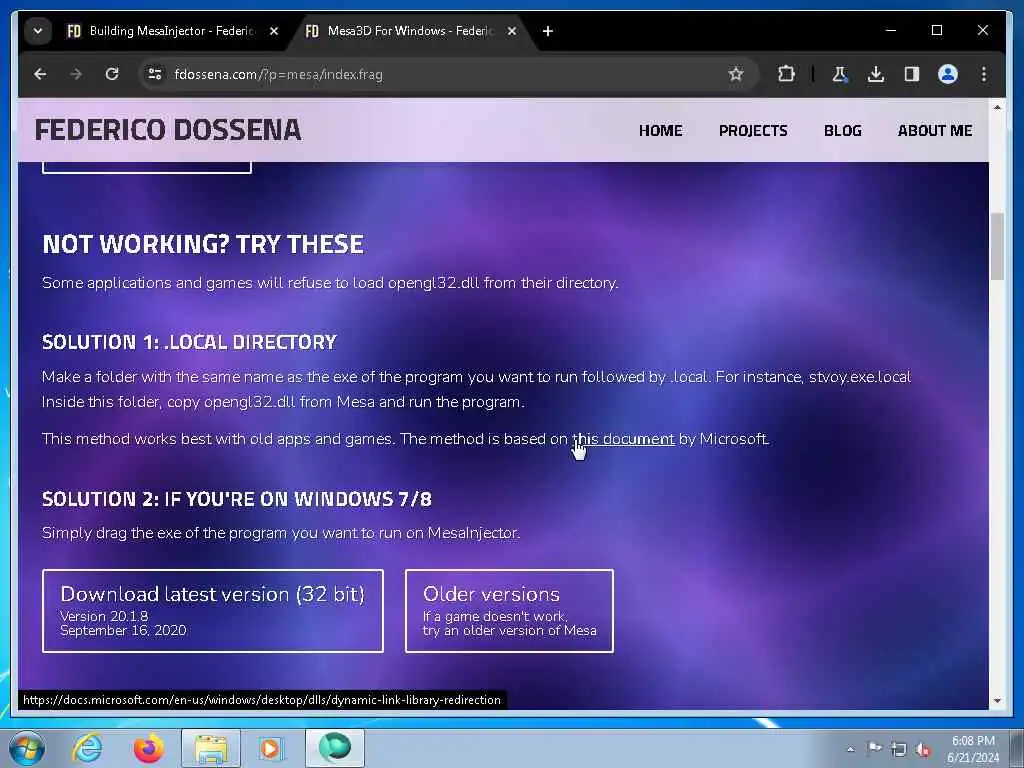Launch Firefox from the taskbar
The height and width of the screenshot is (768, 1024).
148,748
